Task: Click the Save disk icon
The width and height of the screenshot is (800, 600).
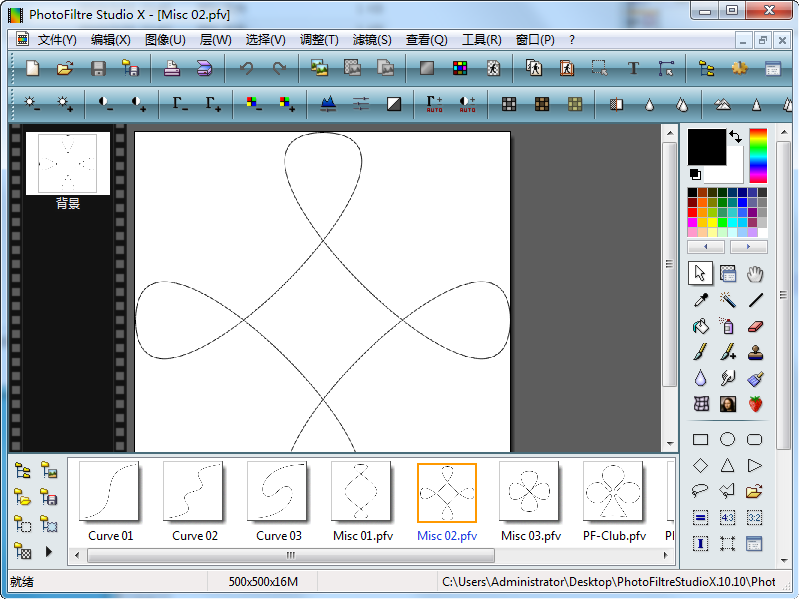Action: tap(98, 68)
